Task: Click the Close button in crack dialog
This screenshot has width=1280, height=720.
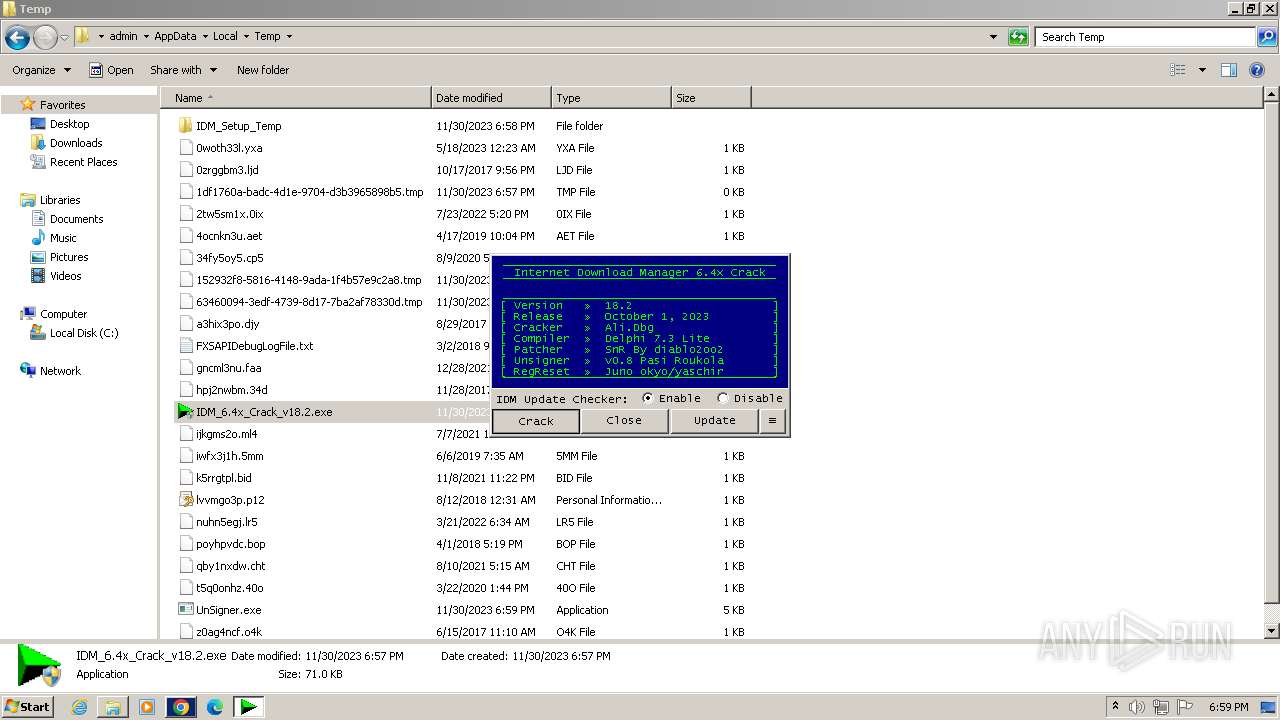Action: click(x=624, y=421)
